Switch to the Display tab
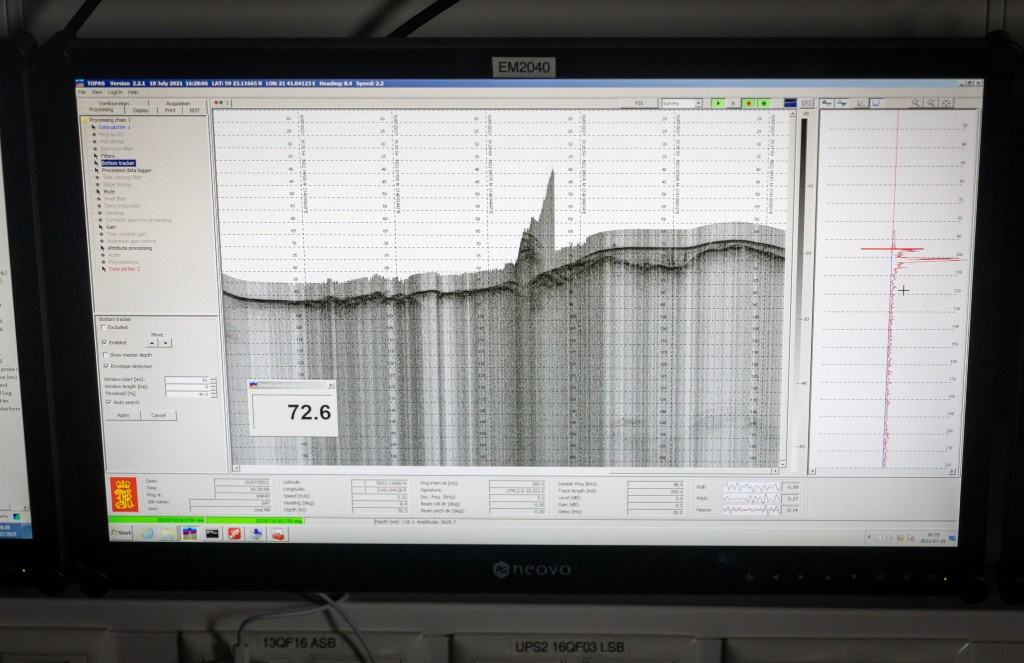Image resolution: width=1024 pixels, height=663 pixels. click(x=141, y=110)
